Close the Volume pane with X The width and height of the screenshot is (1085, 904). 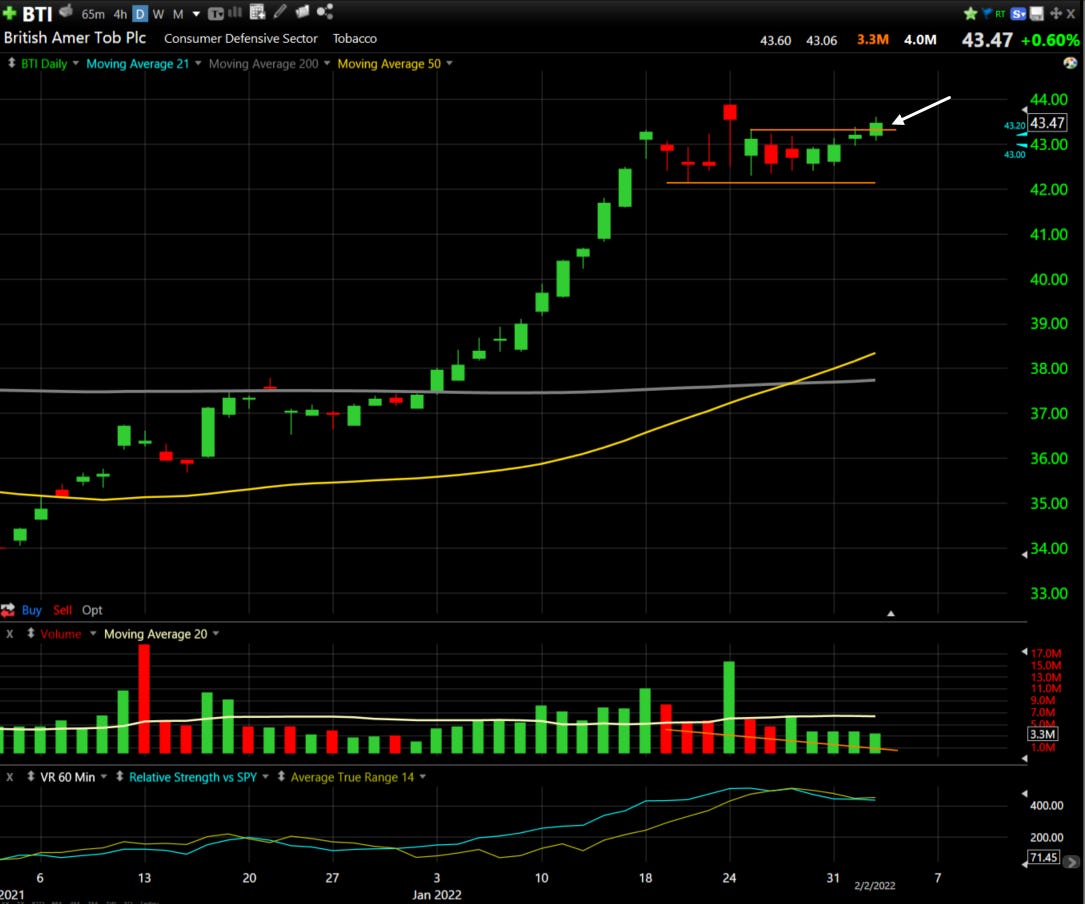click(10, 633)
